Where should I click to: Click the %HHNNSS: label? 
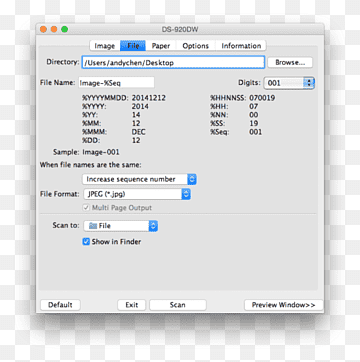(x=228, y=98)
